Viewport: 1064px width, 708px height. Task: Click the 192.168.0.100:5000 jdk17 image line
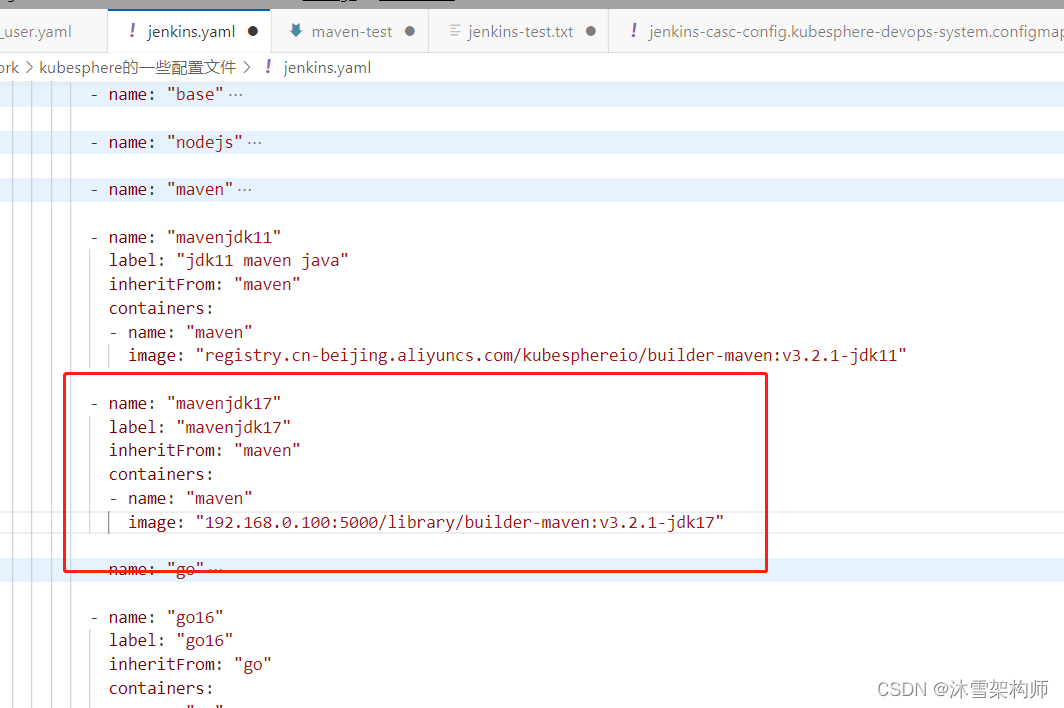click(426, 523)
